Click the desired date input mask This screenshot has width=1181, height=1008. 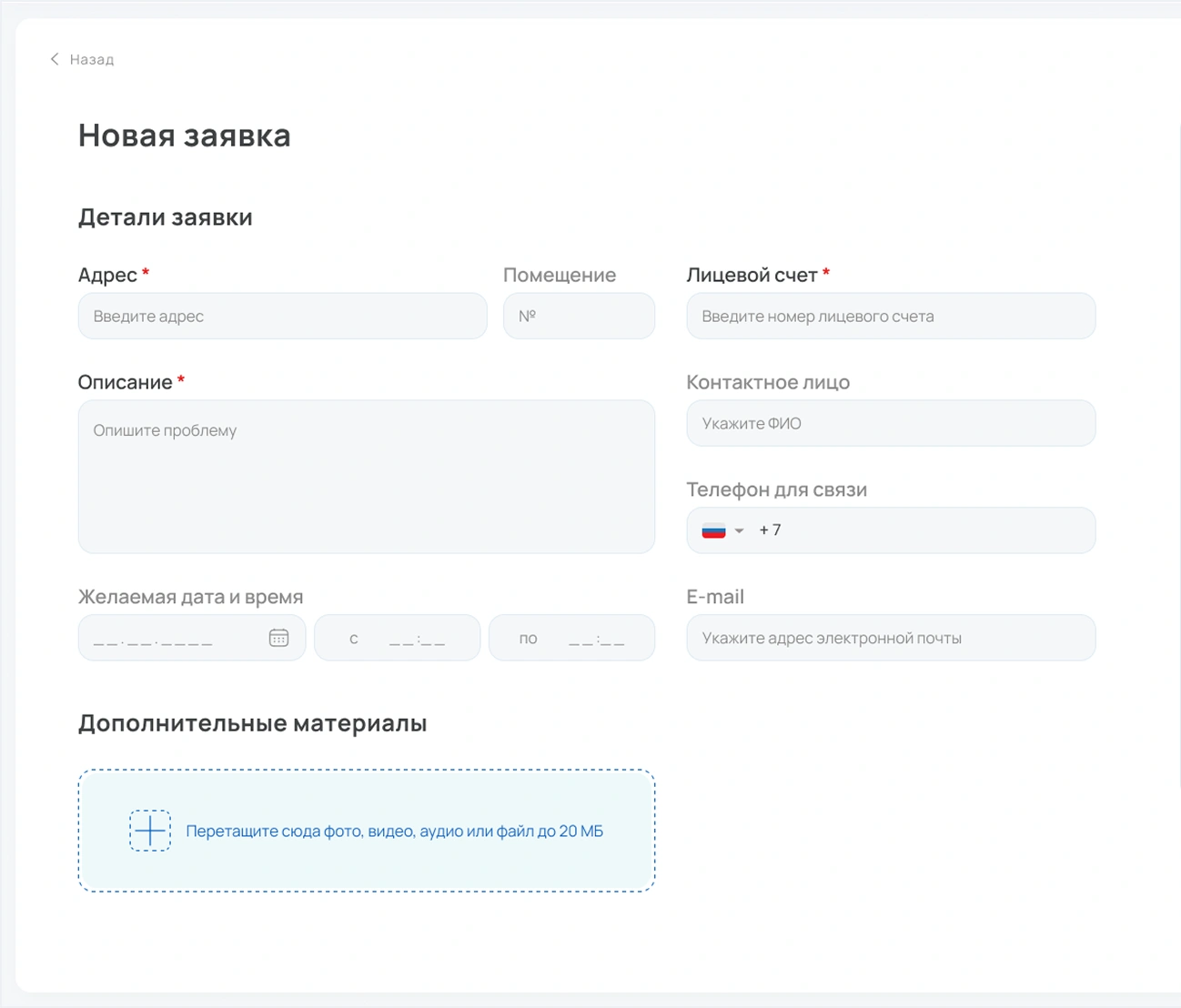pos(155,639)
